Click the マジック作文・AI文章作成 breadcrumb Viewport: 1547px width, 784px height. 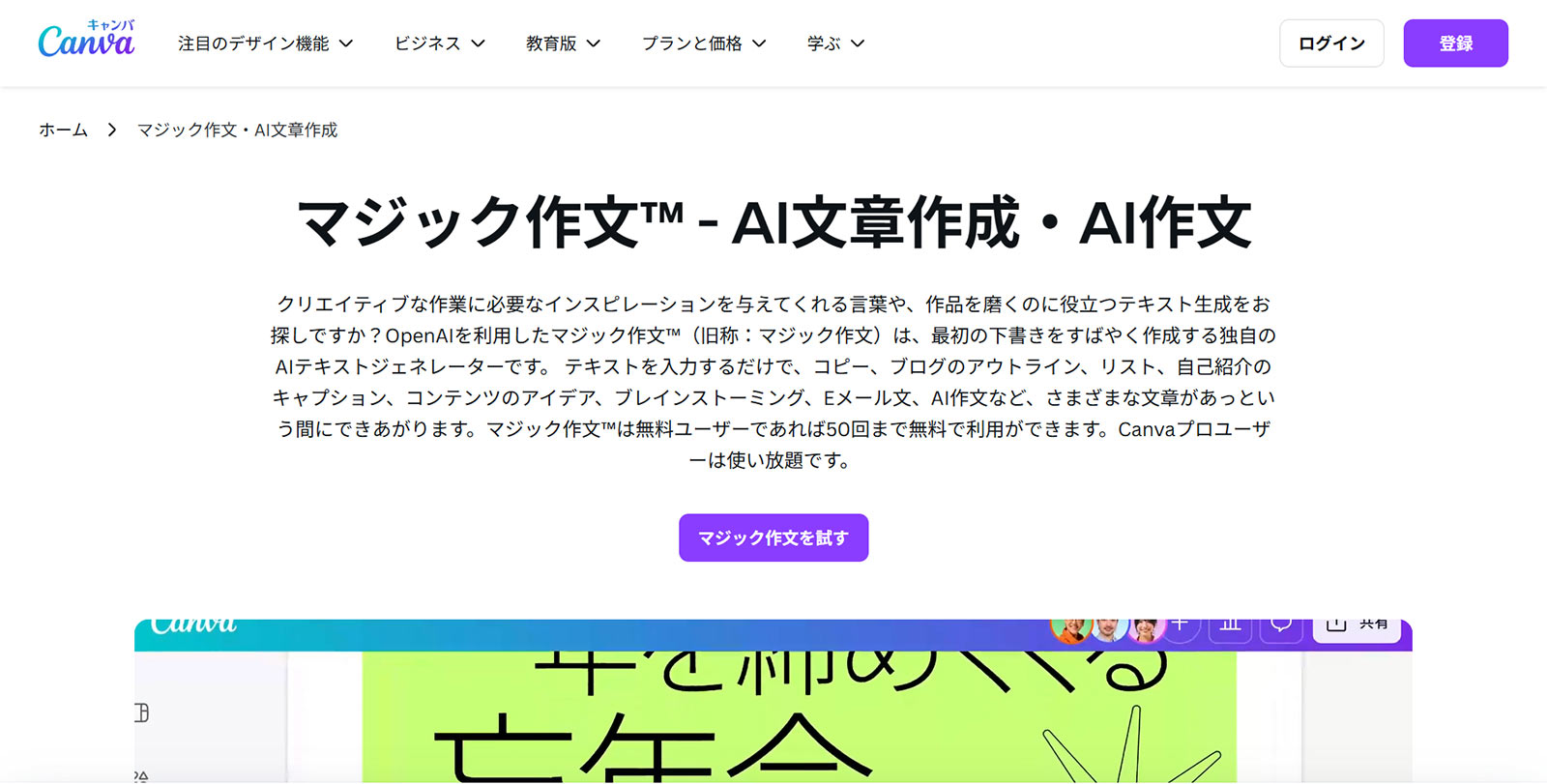click(x=237, y=130)
